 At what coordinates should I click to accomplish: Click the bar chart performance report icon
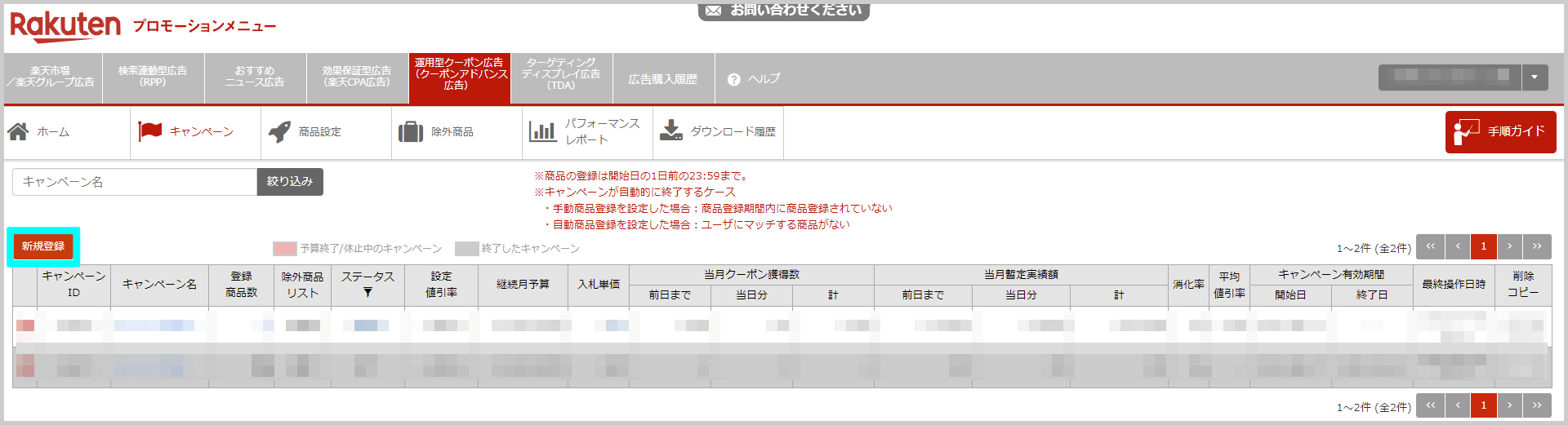(x=542, y=131)
